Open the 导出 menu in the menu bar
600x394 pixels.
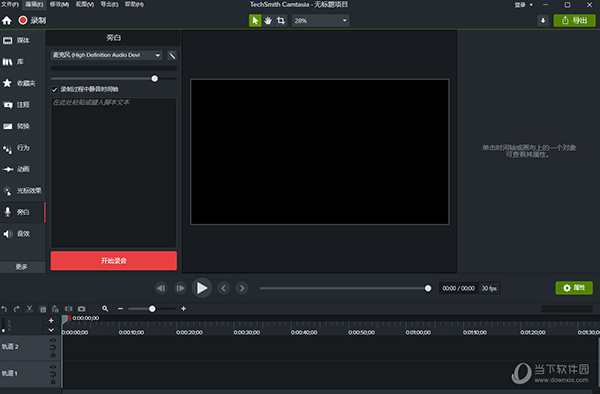click(109, 4)
